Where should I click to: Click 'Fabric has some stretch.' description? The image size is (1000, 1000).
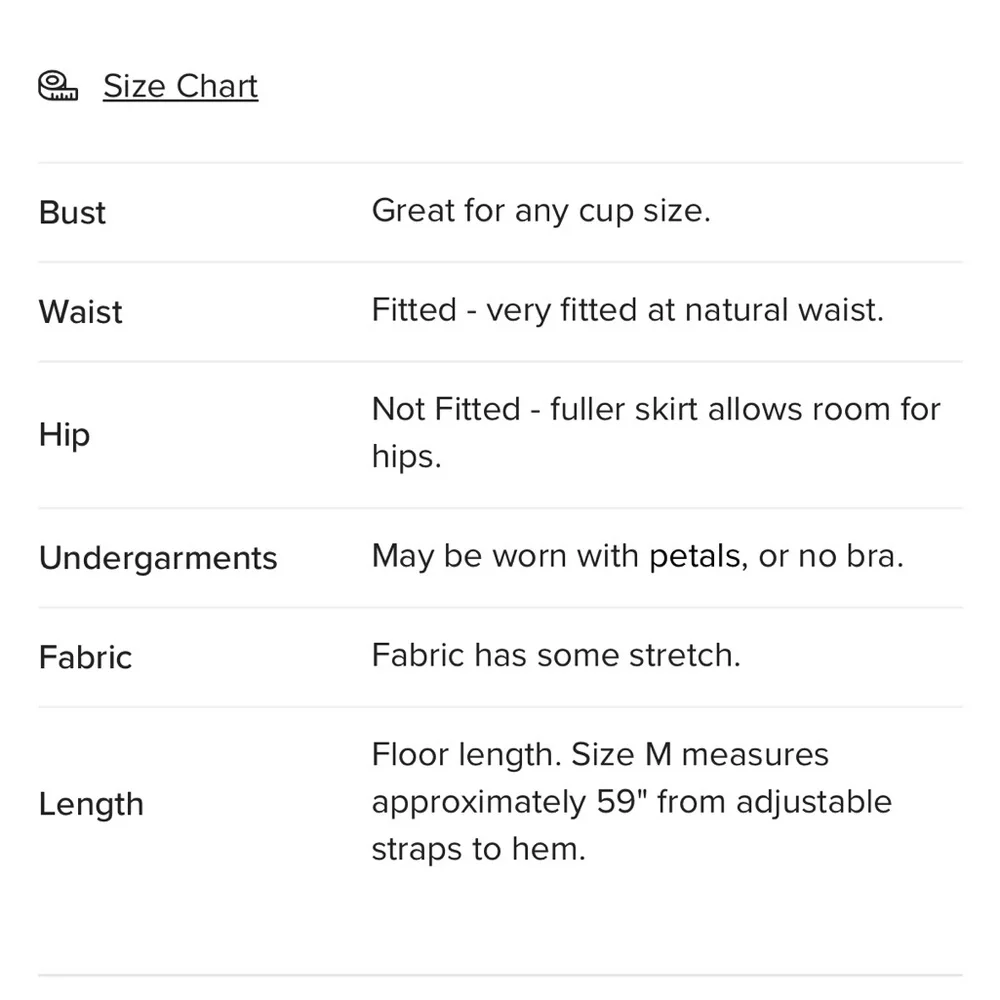point(555,655)
